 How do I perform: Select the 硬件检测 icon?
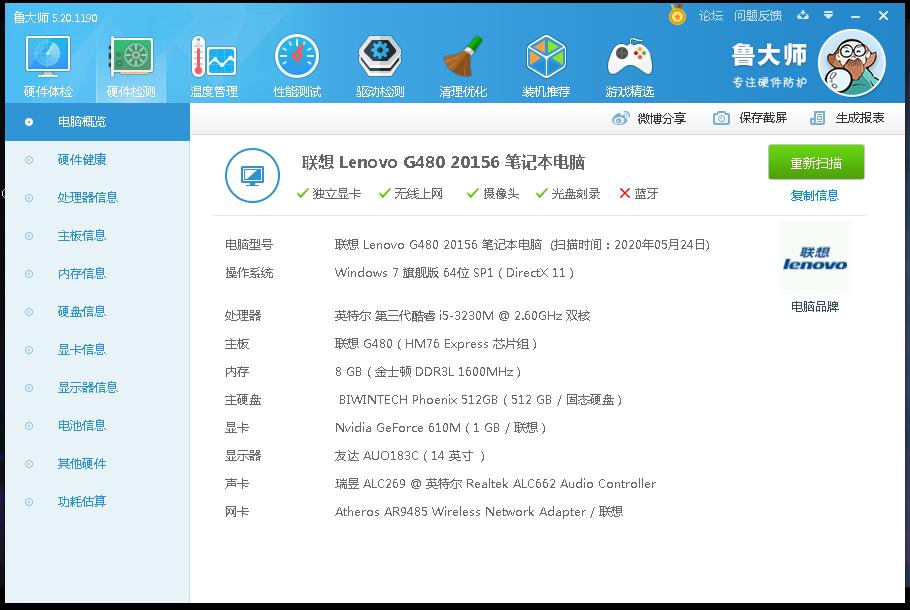click(130, 58)
